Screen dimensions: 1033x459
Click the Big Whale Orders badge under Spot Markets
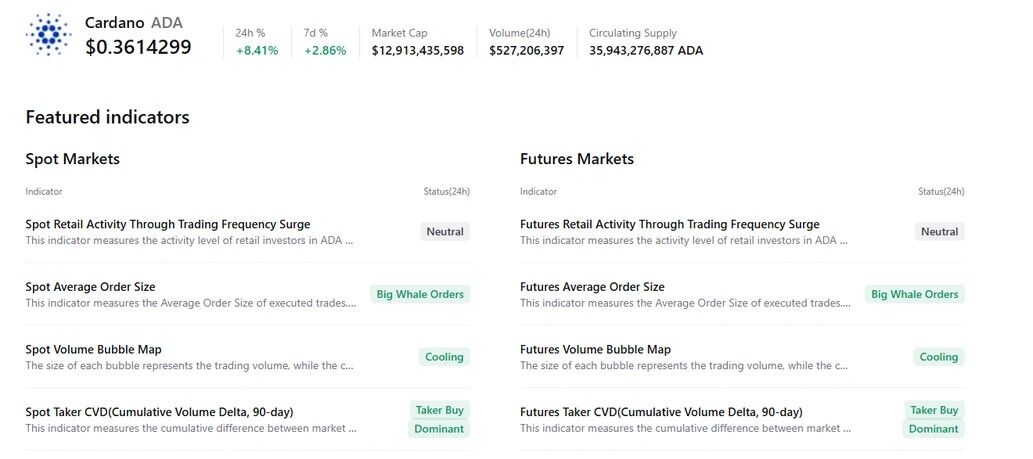[x=420, y=294]
